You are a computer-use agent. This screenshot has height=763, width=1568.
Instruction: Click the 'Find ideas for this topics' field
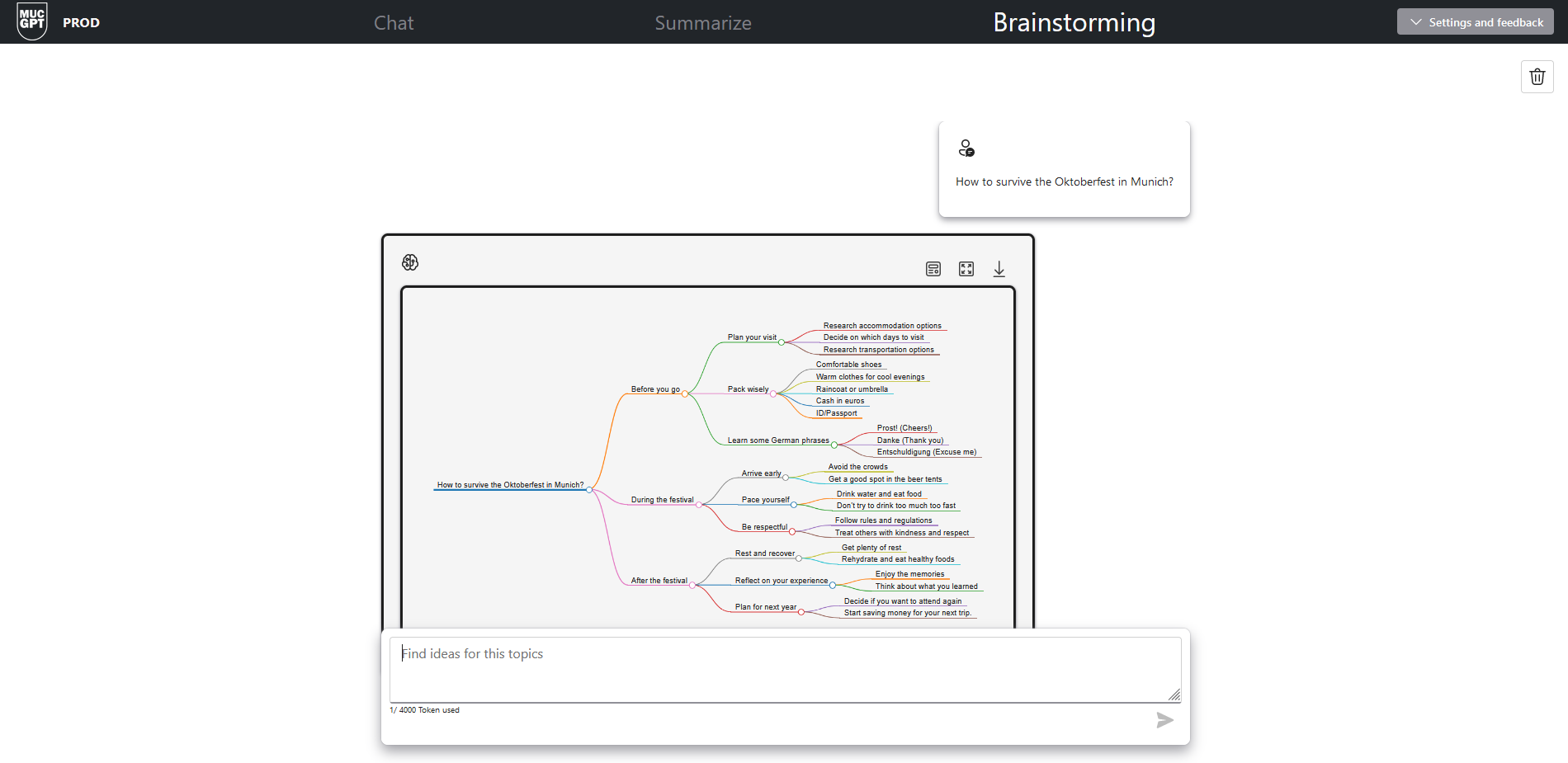click(784, 669)
